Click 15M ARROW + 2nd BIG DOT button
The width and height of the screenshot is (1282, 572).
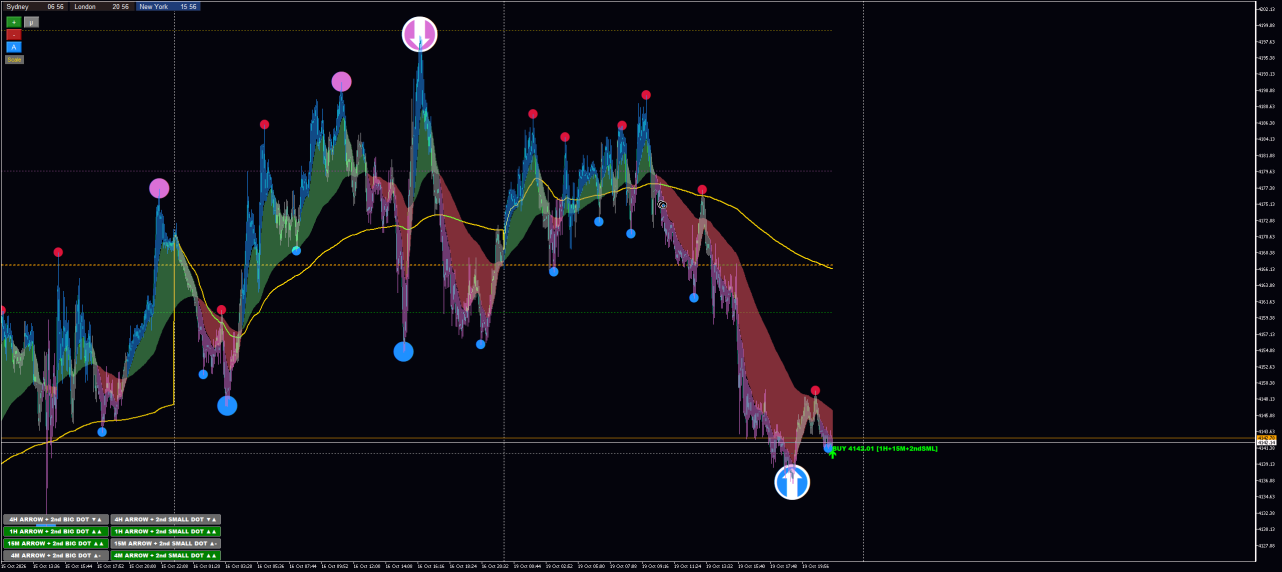pyautogui.click(x=55, y=543)
